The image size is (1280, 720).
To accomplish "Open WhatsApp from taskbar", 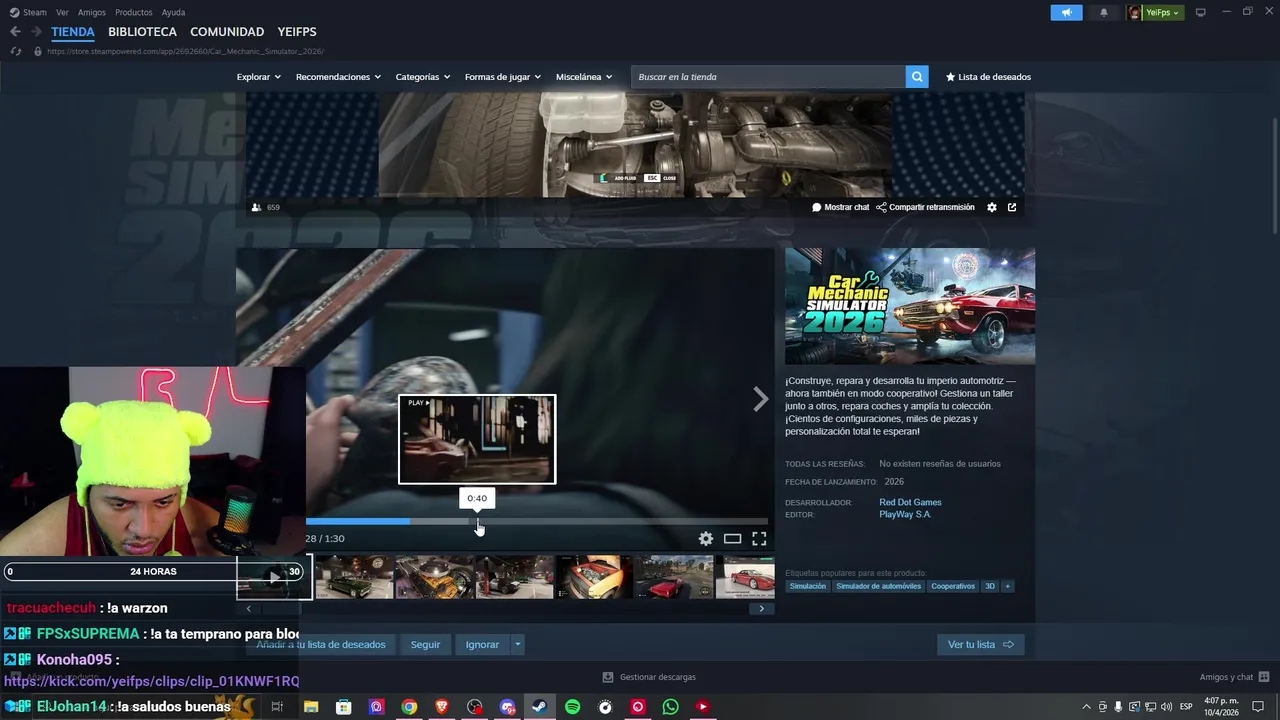I will pos(670,707).
